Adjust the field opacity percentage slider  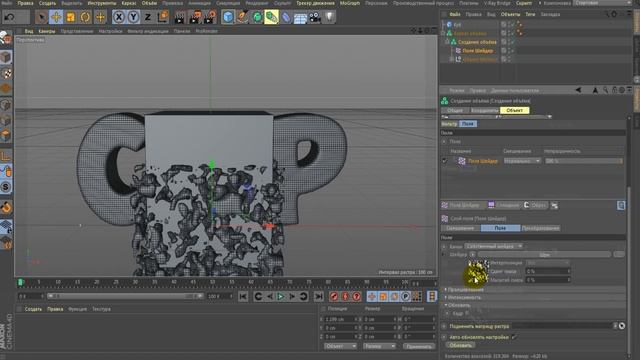pyautogui.click(x=584, y=161)
